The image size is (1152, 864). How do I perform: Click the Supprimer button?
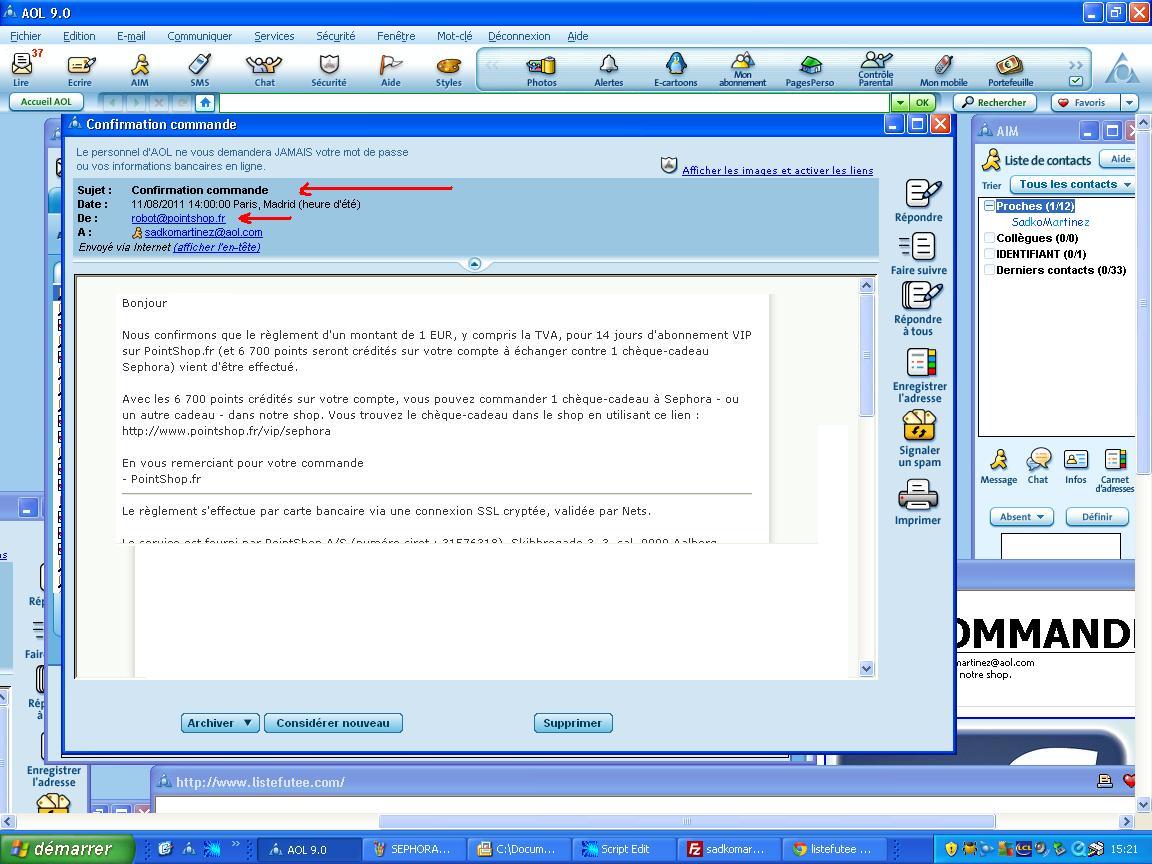[x=573, y=723]
